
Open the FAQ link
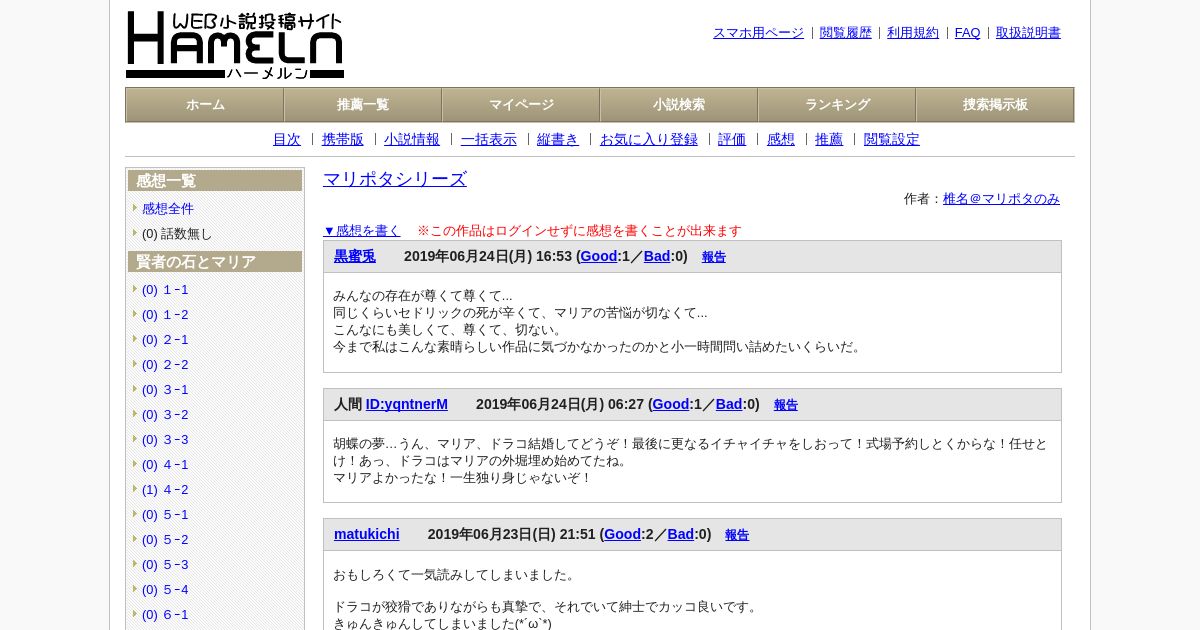tap(968, 33)
